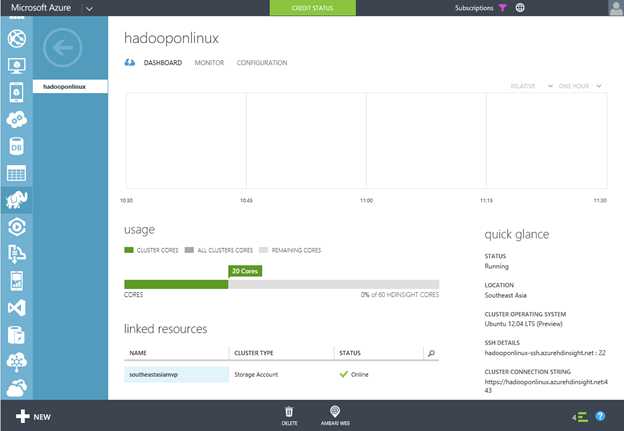The width and height of the screenshot is (624, 431).
Task: Click the Southeast Asia location value
Action: [x=505, y=295]
